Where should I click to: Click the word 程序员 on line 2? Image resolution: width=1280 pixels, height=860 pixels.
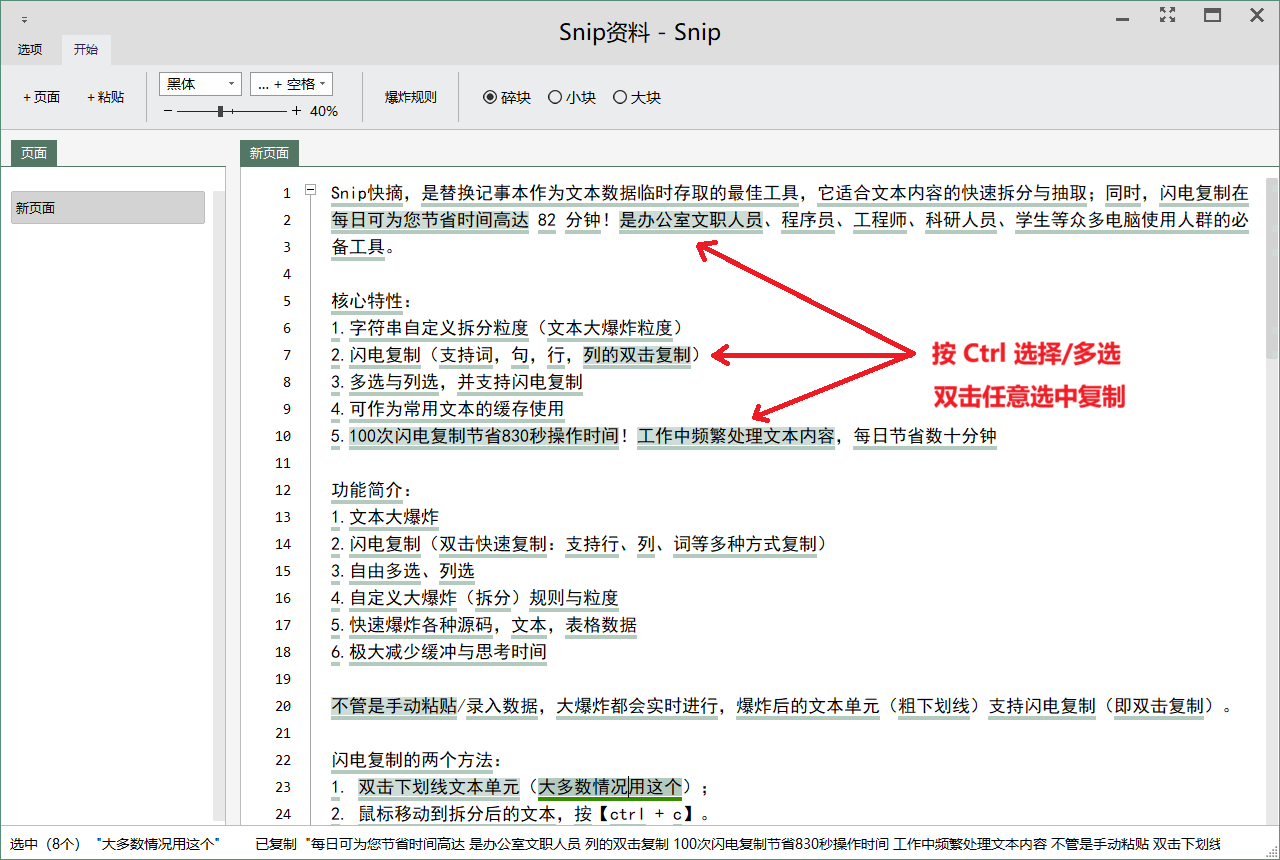[808, 220]
